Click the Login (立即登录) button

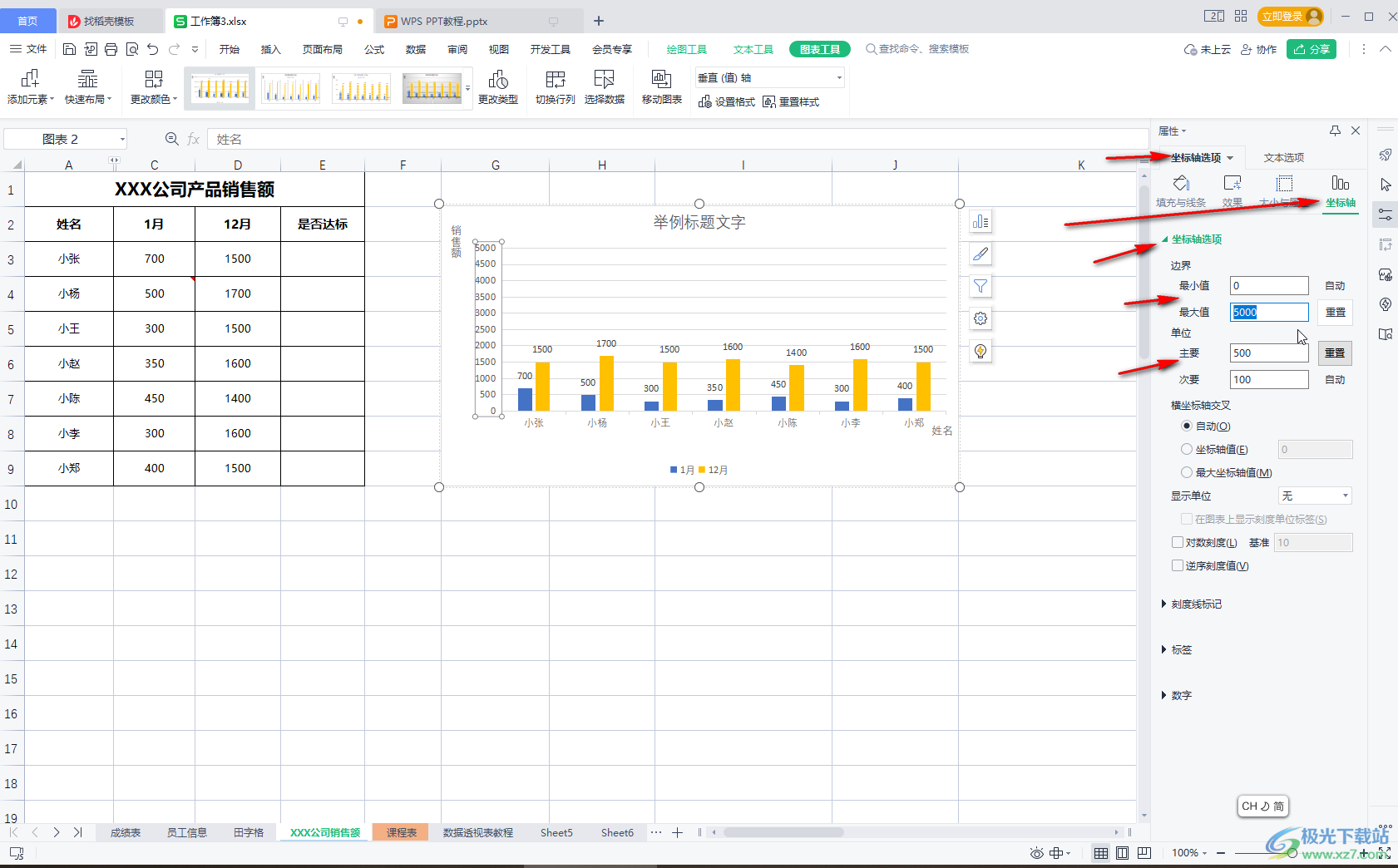(x=1290, y=16)
